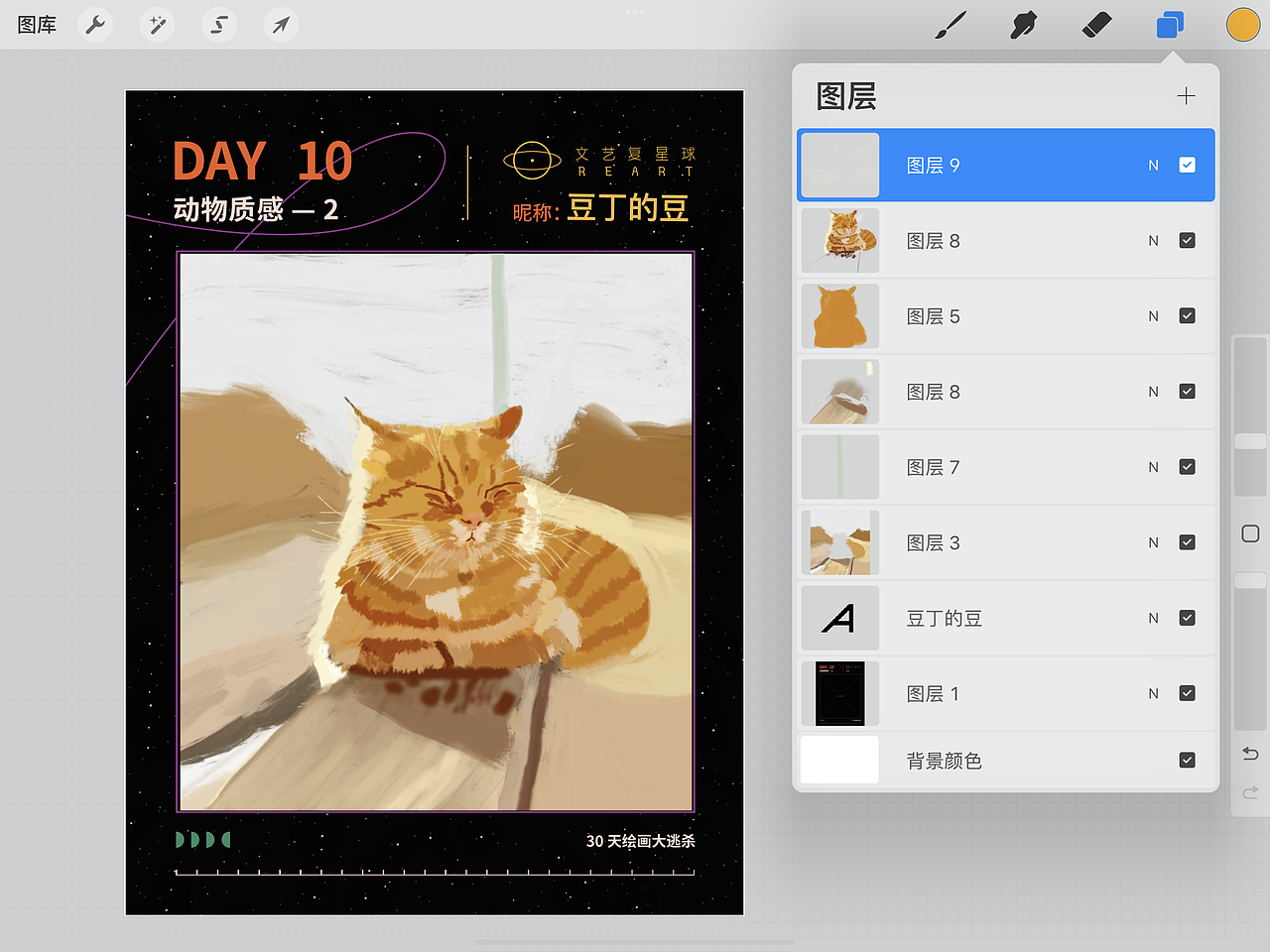Viewport: 1270px width, 952px height.
Task: Select the Transform arrow tool
Action: 281,25
